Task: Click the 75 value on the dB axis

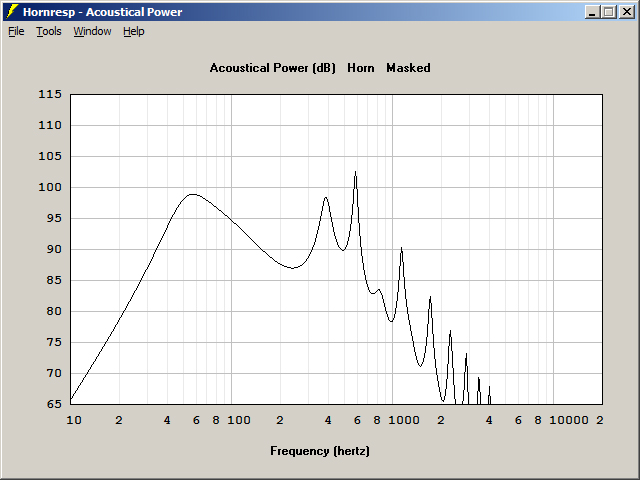Action: [x=54, y=342]
